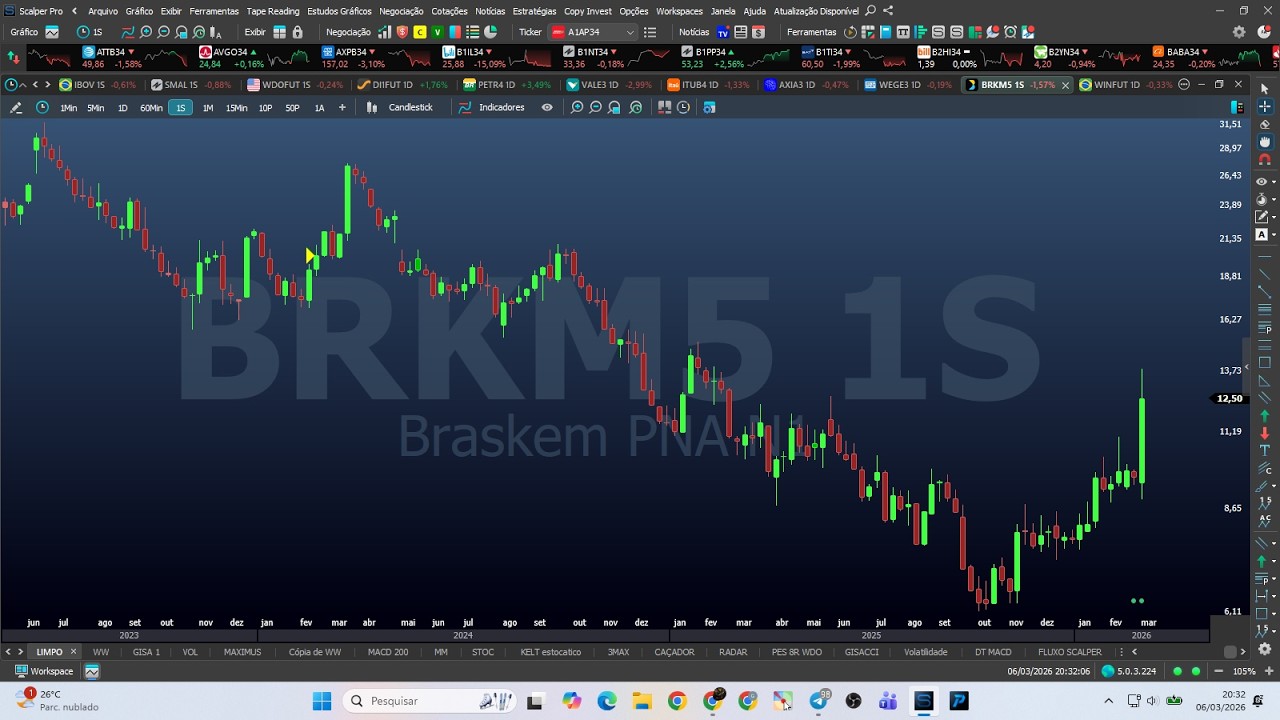This screenshot has width=1280, height=720.
Task: Click the share icon in the title bar
Action: (888, 11)
